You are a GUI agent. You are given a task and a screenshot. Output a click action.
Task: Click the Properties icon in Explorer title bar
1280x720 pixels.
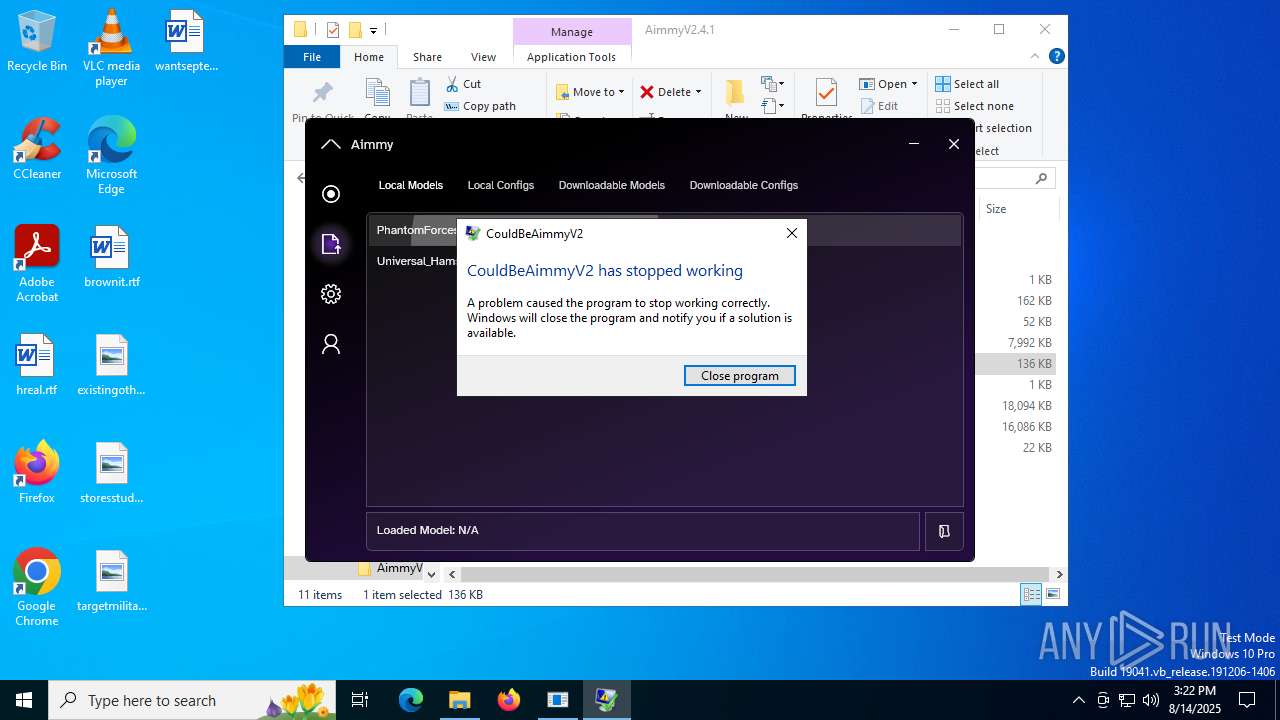pos(333,30)
